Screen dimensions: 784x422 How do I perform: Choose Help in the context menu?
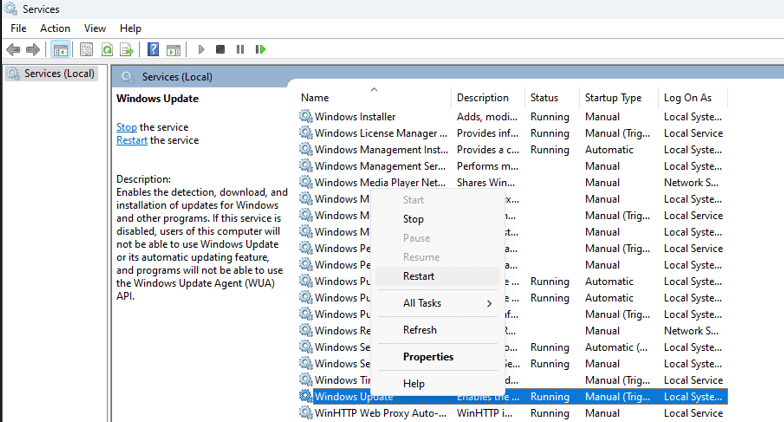click(x=438, y=384)
